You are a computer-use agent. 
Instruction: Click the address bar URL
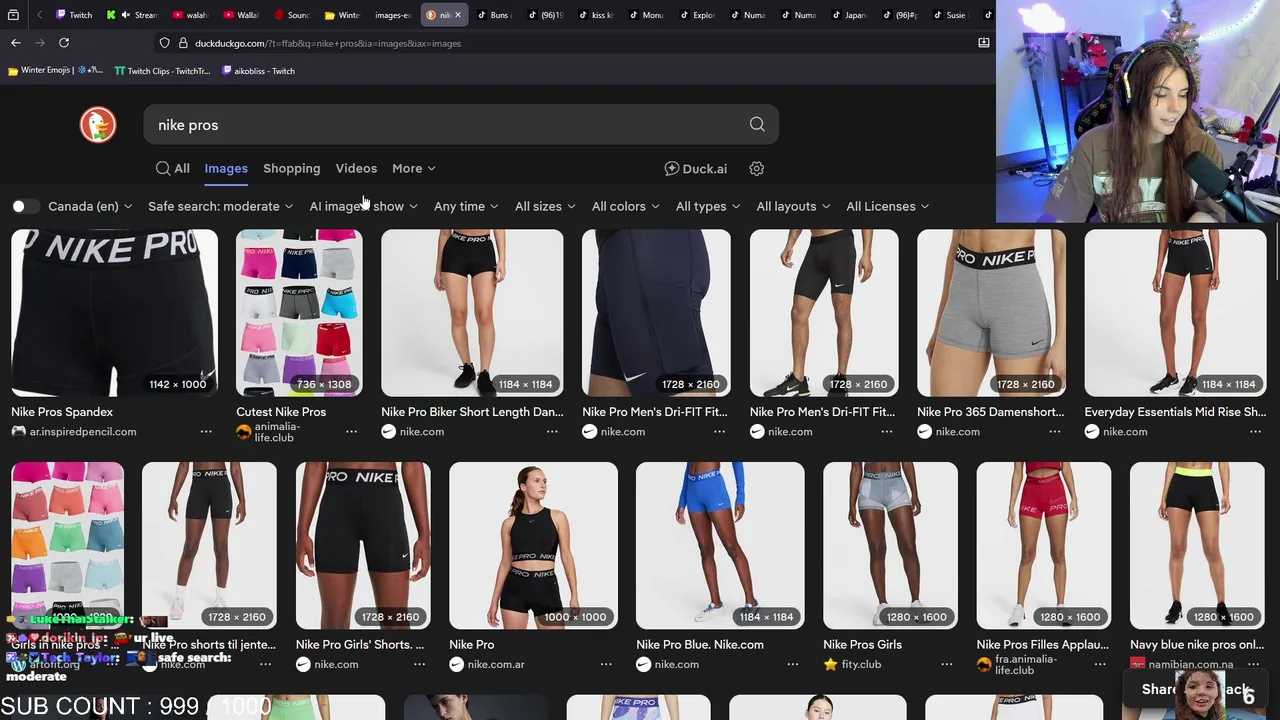(328, 43)
